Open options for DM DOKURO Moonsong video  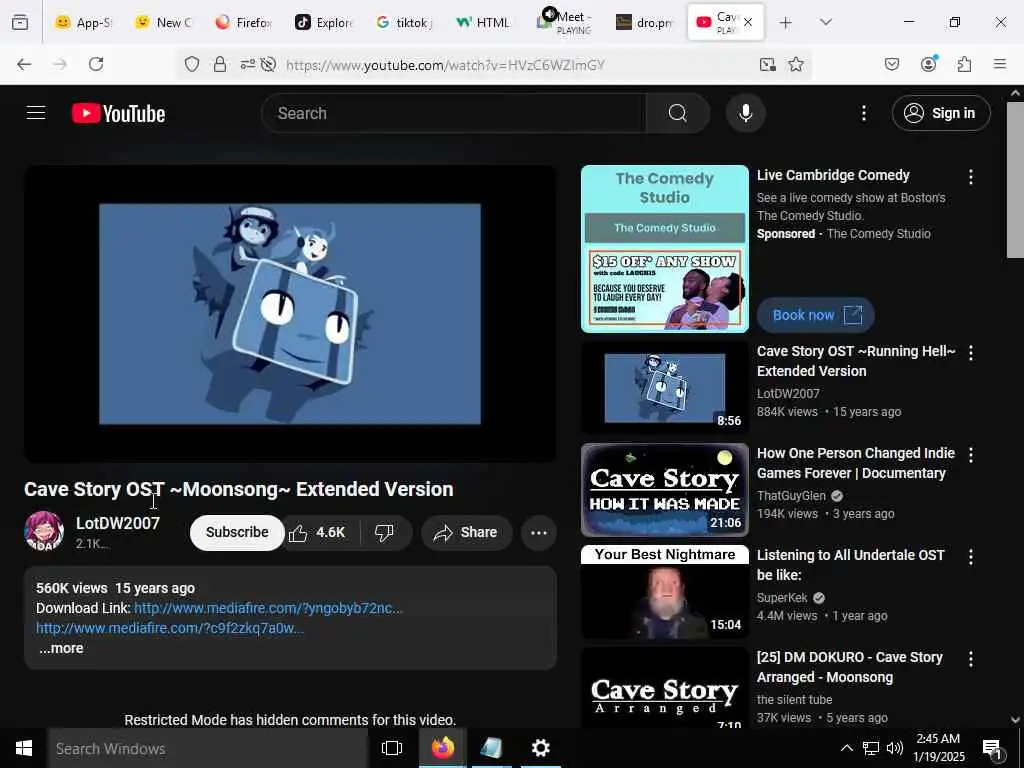[970, 659]
